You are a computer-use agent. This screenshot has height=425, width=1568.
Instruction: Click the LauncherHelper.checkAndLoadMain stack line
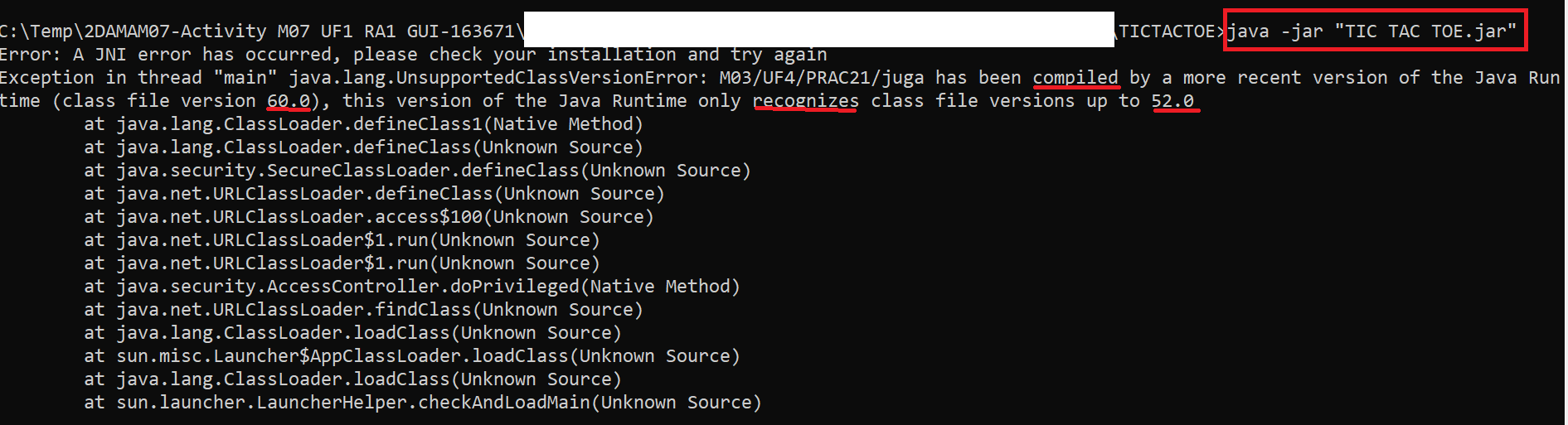(x=423, y=403)
